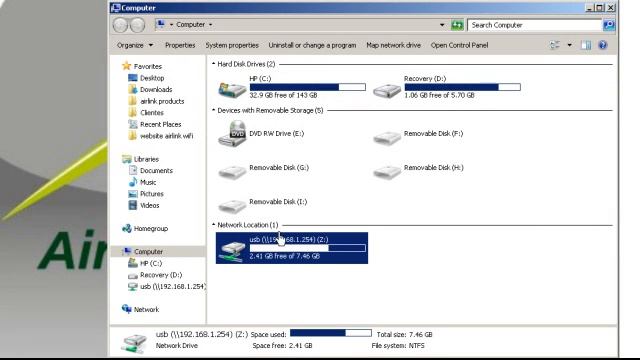Click "32.9 GB free of 143 GB" text
640x360 pixels.
(283, 95)
